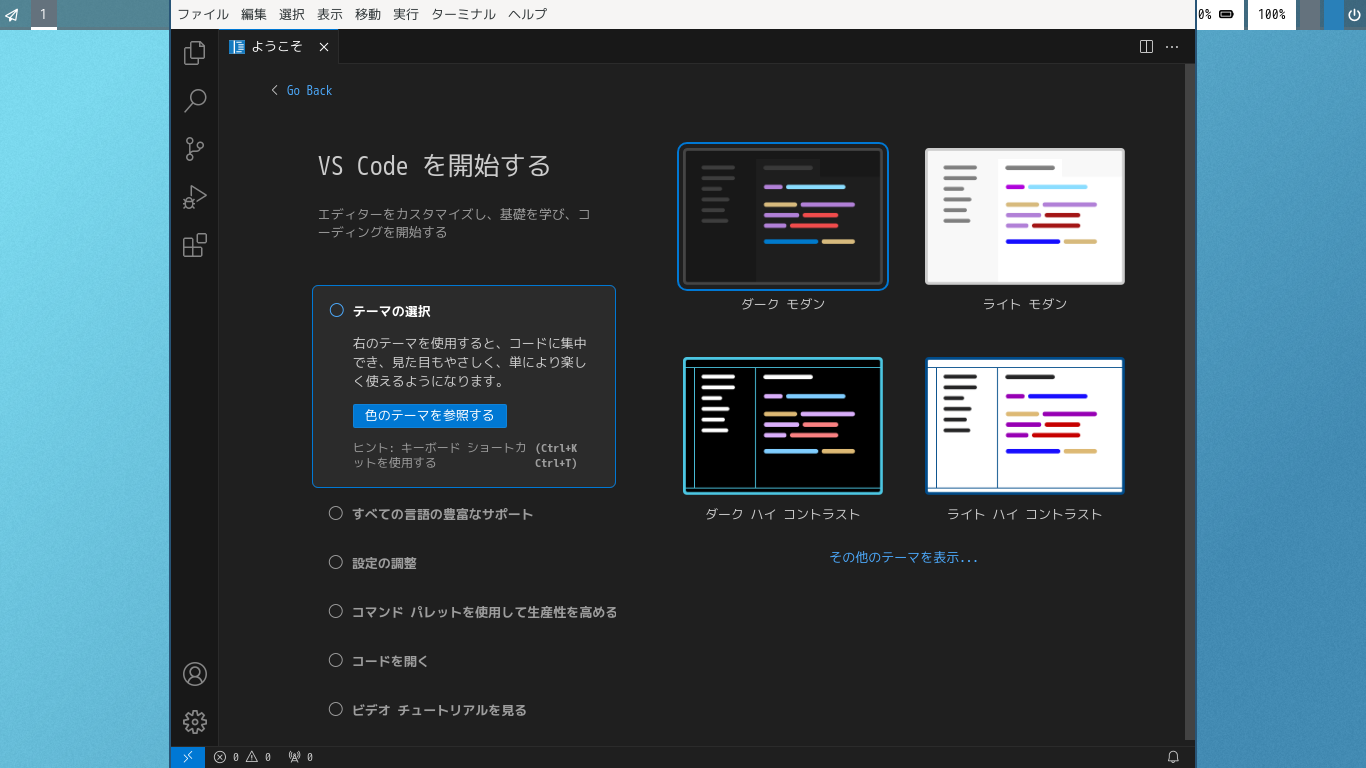
Task: Choose the ライト モダン theme thumbnail
Action: [1024, 216]
